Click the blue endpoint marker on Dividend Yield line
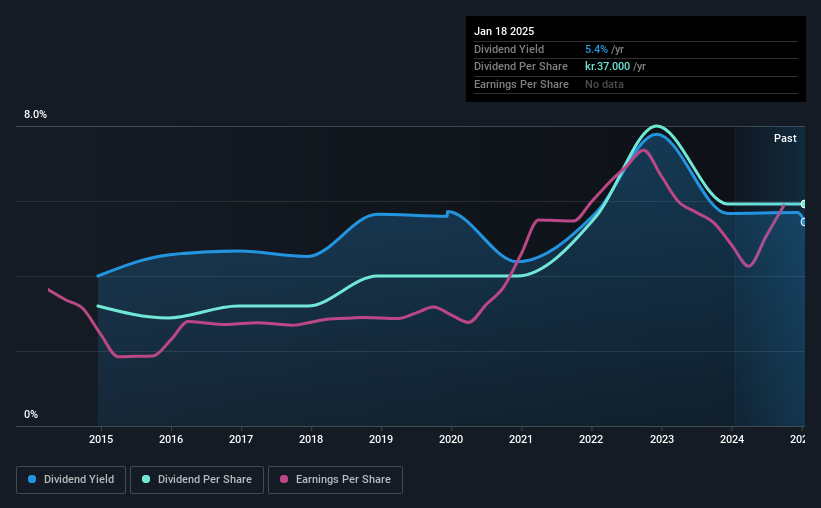Image resolution: width=821 pixels, height=508 pixels. pos(804,222)
